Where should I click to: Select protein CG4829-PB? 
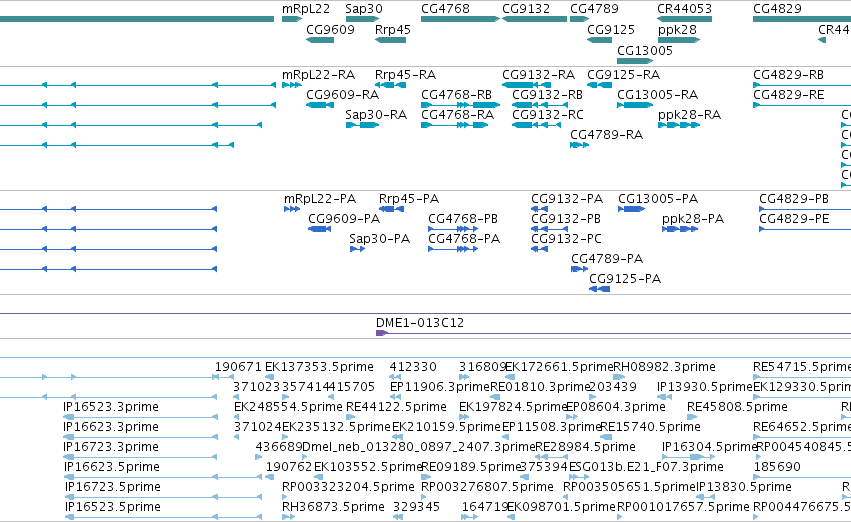805,209
